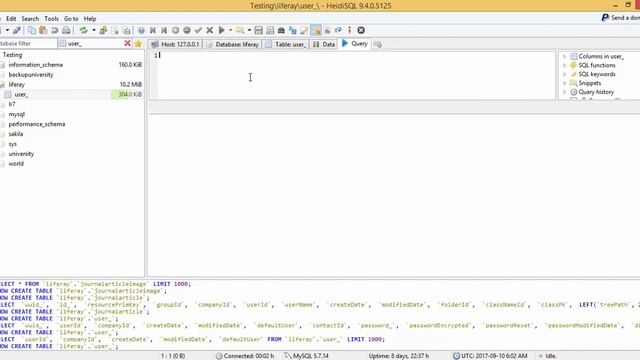Expand SQL functions helper node

[x=565, y=65]
